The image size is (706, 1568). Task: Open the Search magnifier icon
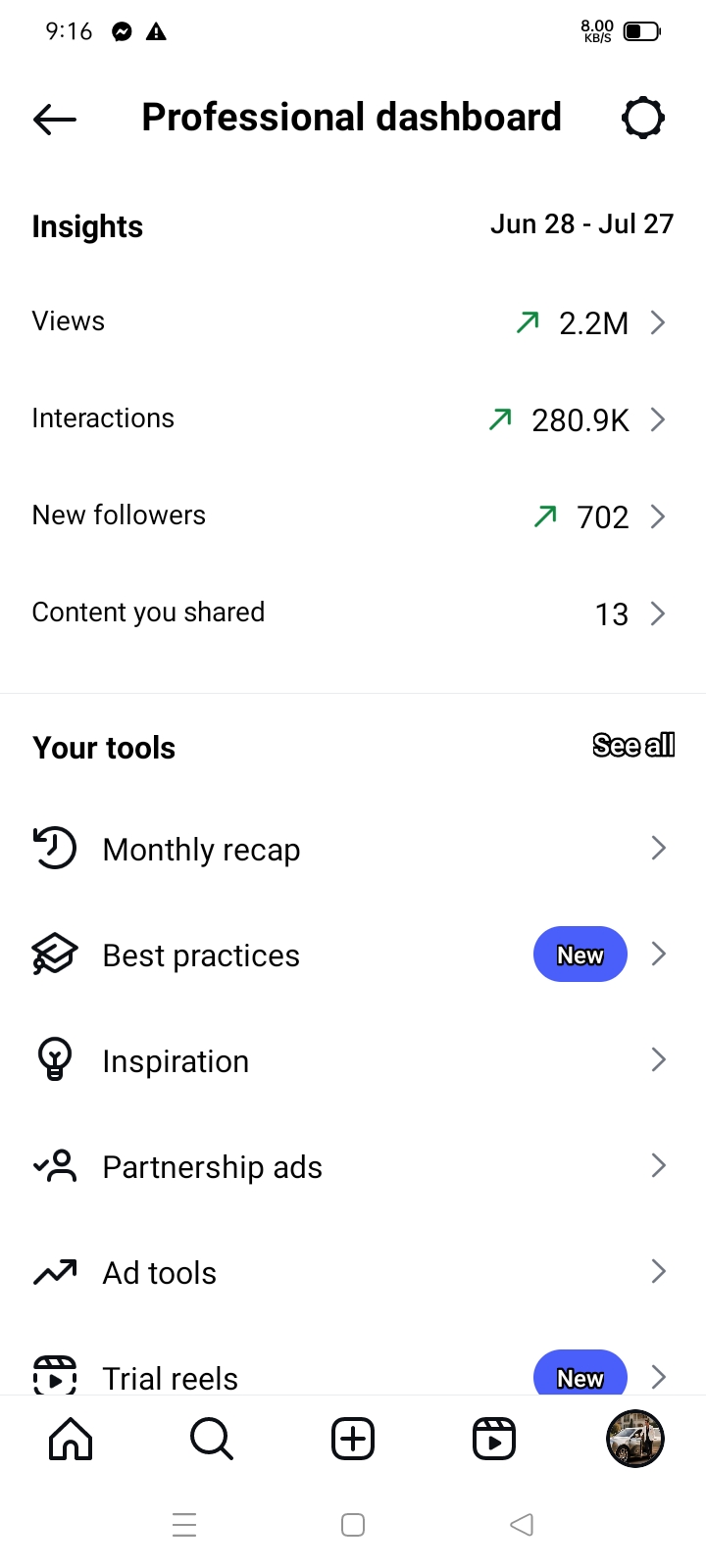point(212,1439)
